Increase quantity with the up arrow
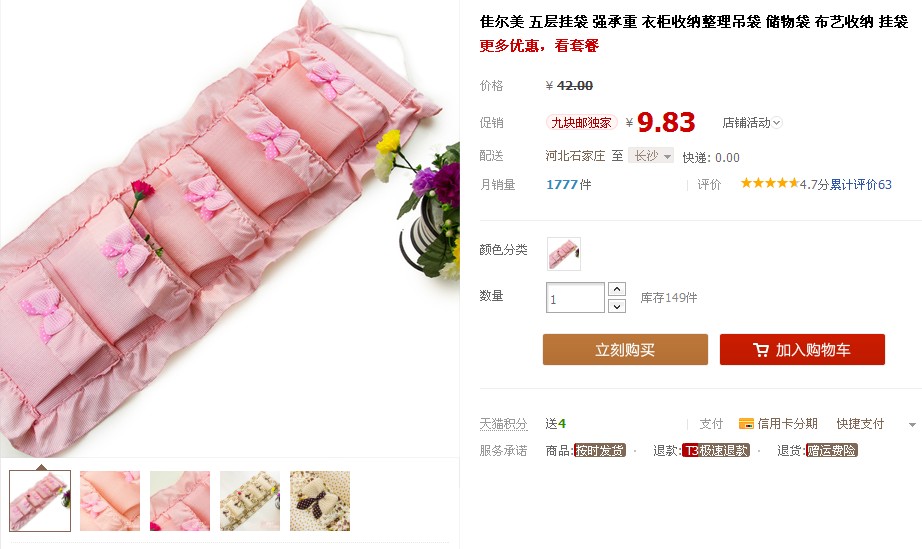922x549 pixels. point(616,289)
